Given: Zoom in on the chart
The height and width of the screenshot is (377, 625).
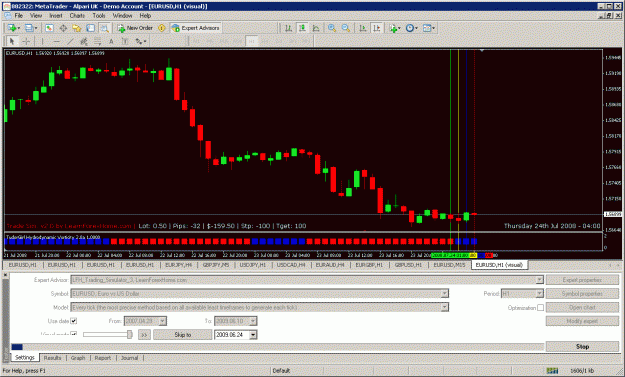Looking at the screenshot, I should pyautogui.click(x=332, y=28).
